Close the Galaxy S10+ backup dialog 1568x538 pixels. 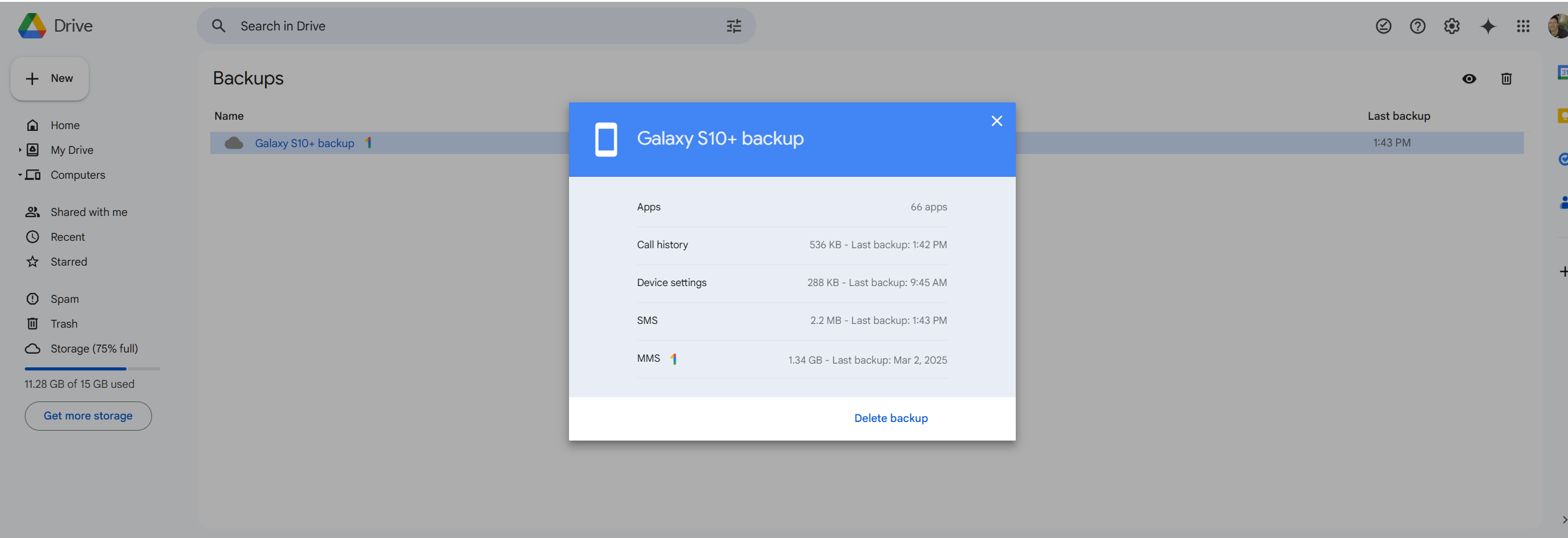click(997, 121)
